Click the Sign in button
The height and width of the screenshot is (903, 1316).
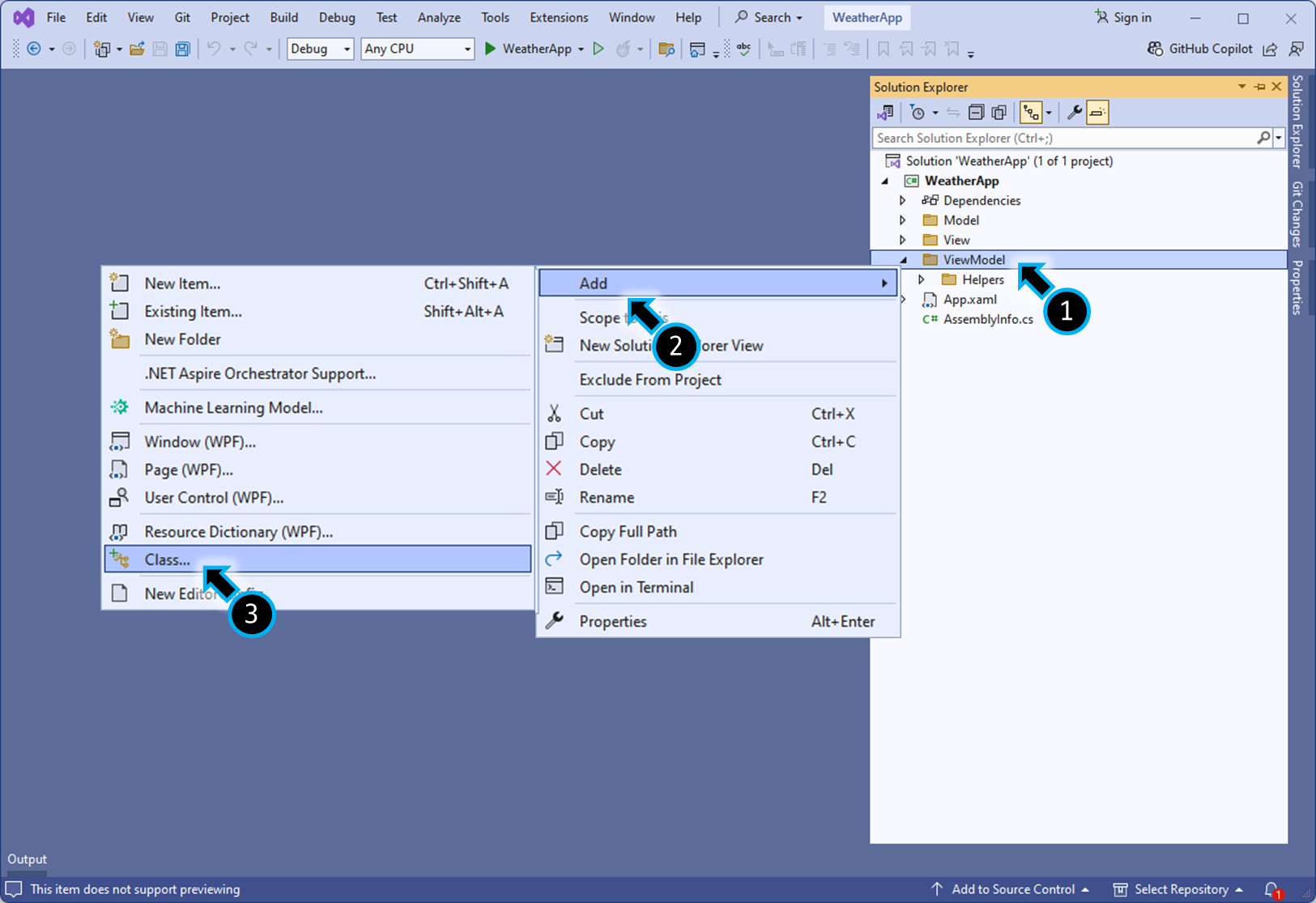[1122, 17]
